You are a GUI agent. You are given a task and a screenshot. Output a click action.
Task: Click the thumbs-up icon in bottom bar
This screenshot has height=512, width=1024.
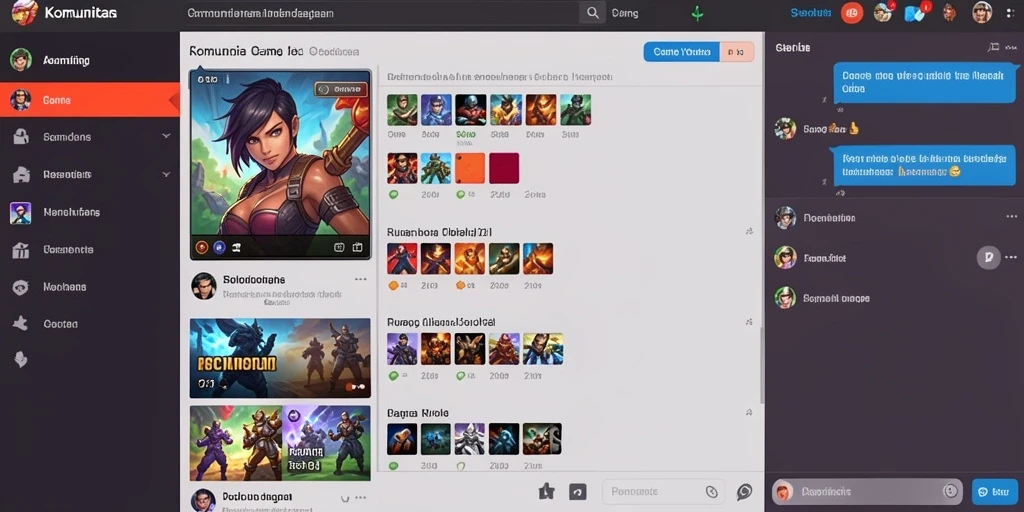(547, 491)
